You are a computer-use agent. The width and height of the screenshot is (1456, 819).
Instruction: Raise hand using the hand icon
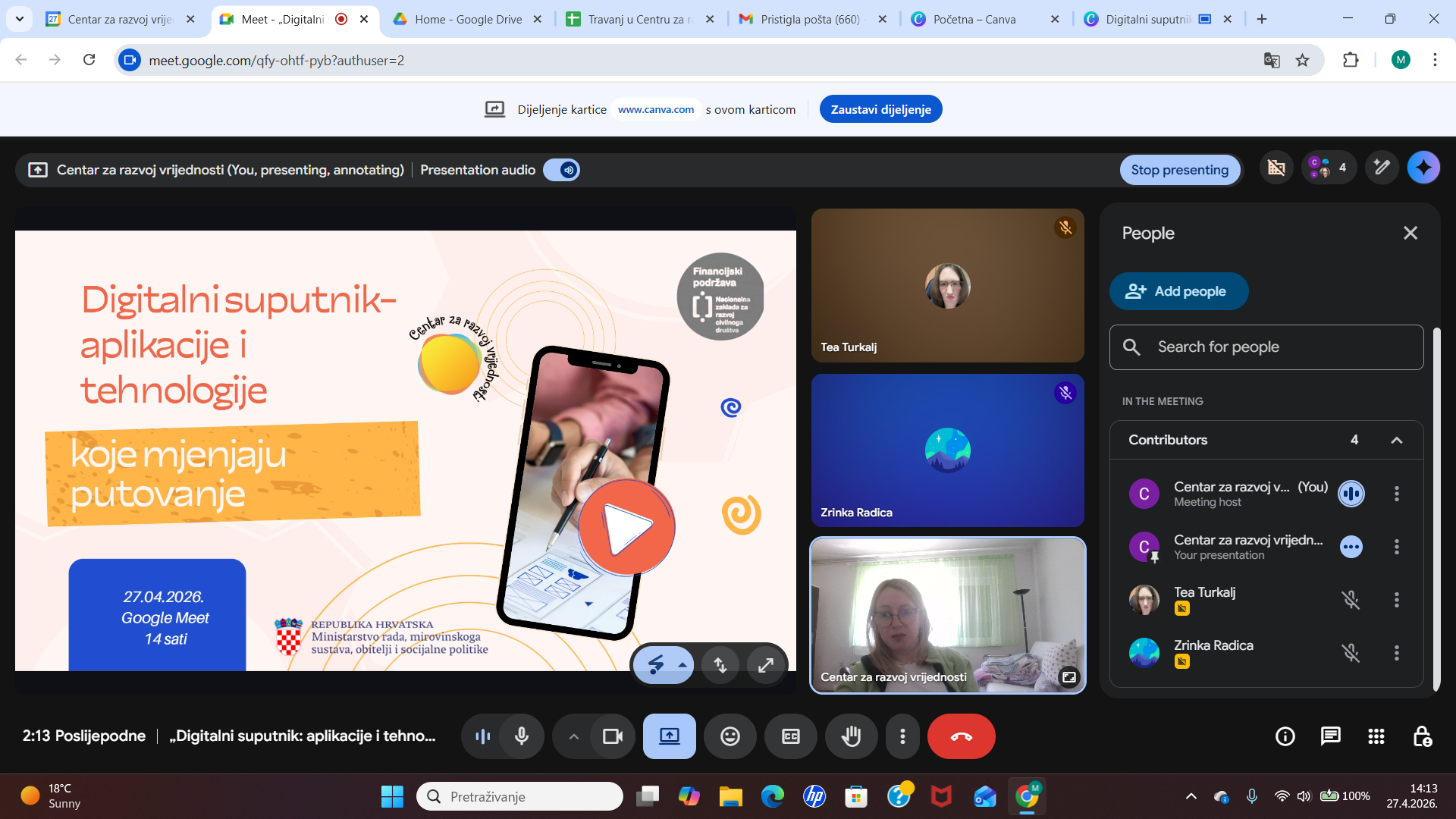click(851, 736)
